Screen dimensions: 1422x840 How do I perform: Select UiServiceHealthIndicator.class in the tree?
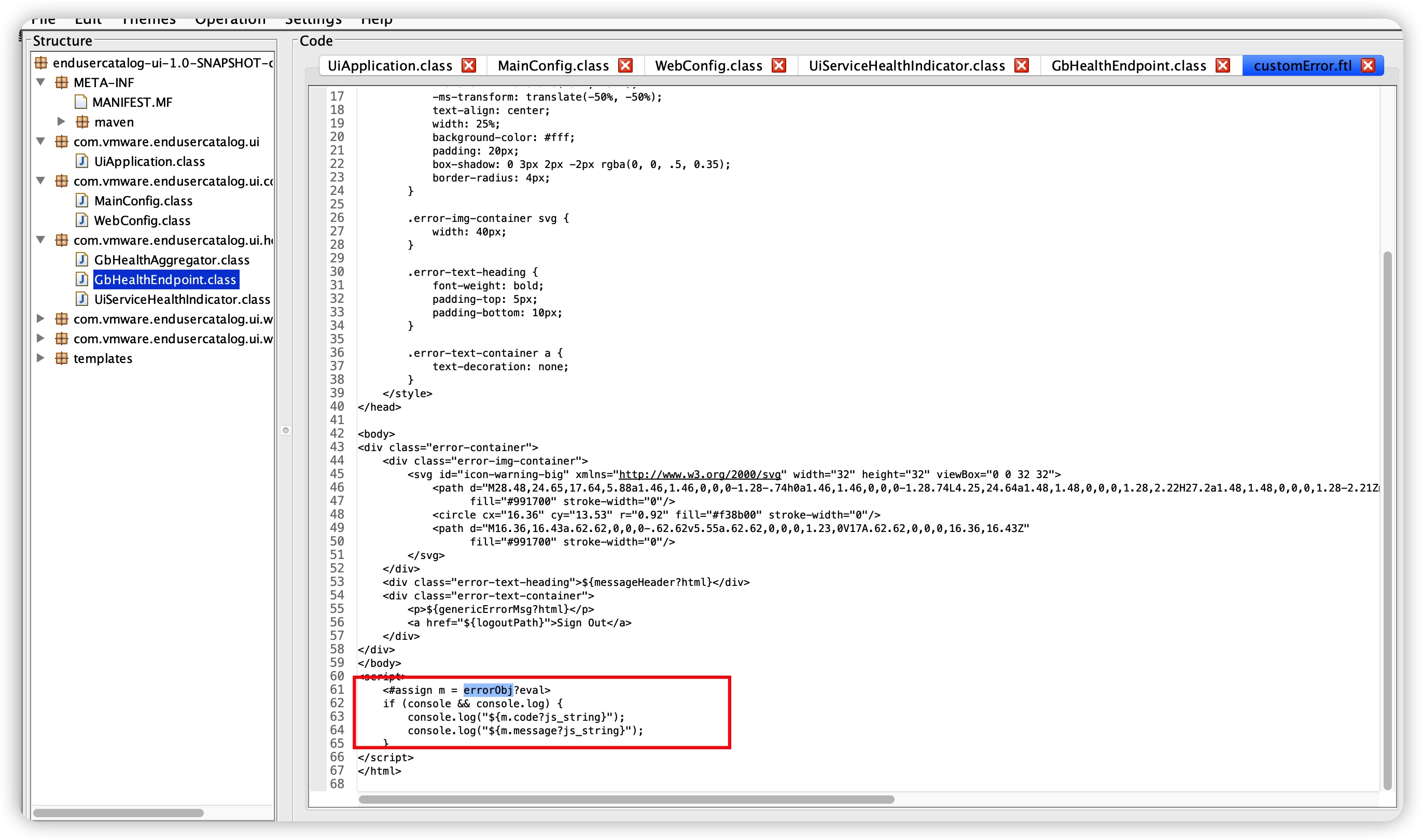click(182, 299)
